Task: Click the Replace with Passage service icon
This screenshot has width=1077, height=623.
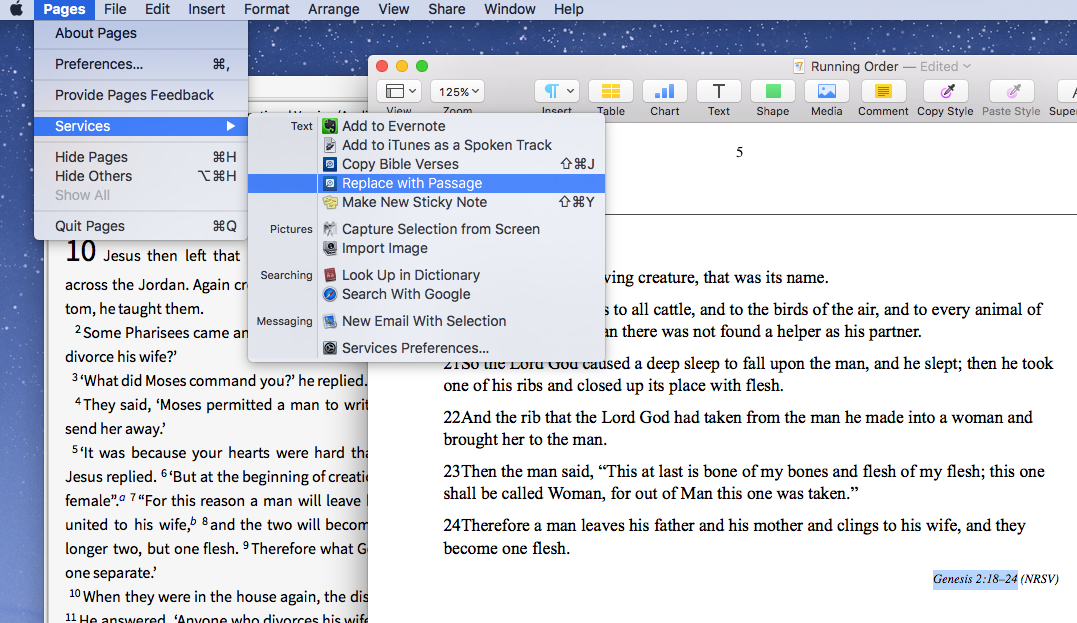Action: point(330,183)
